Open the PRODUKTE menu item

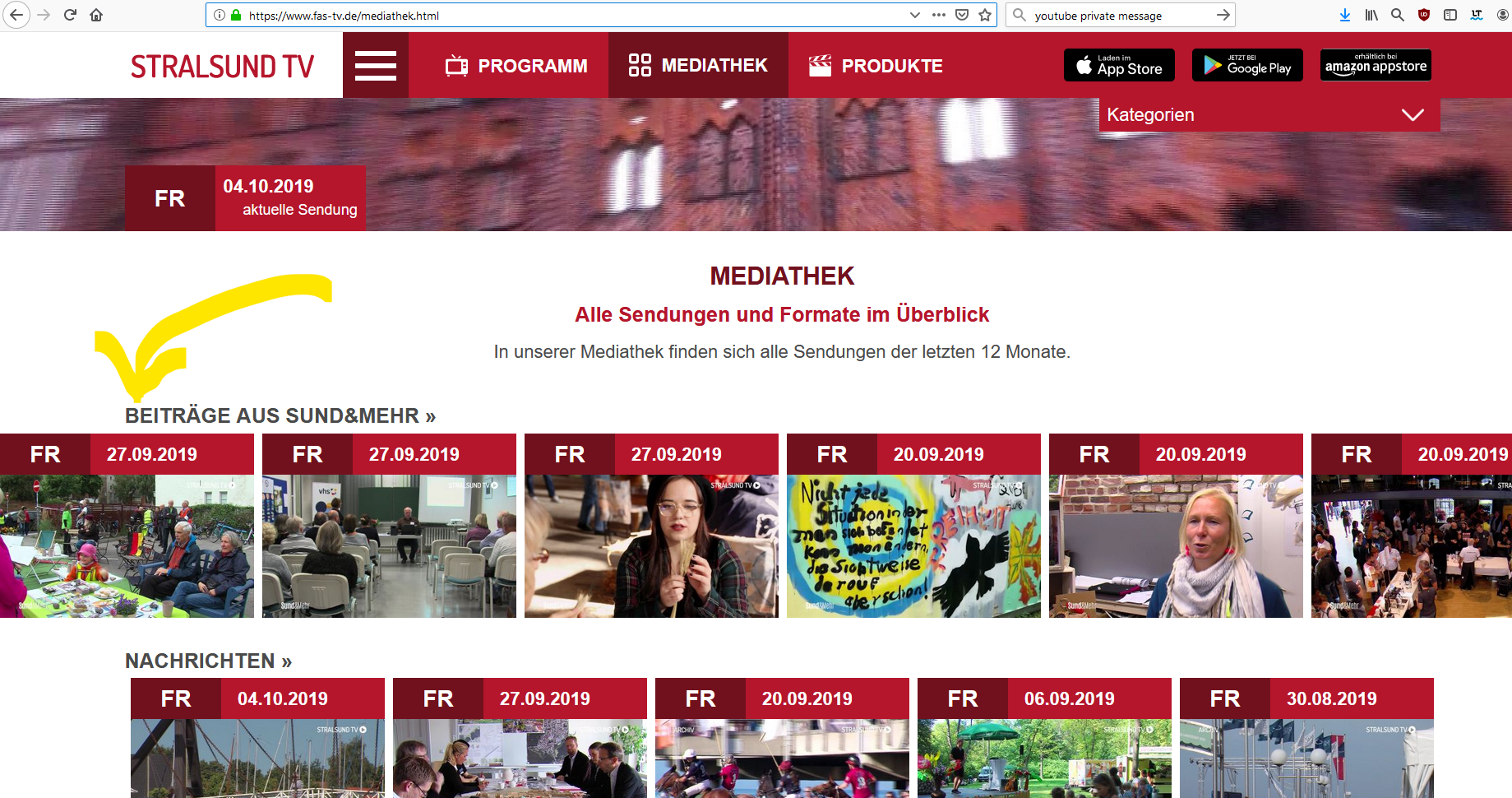click(x=876, y=66)
